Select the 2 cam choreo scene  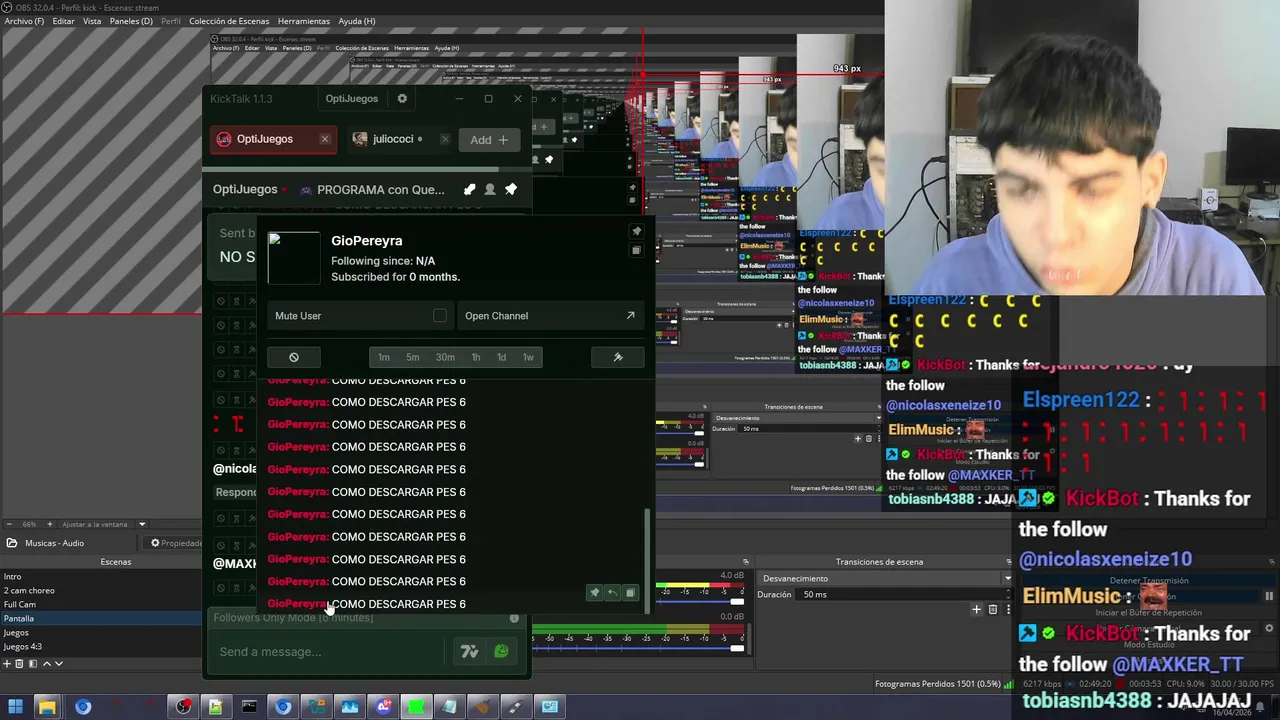pos(102,590)
